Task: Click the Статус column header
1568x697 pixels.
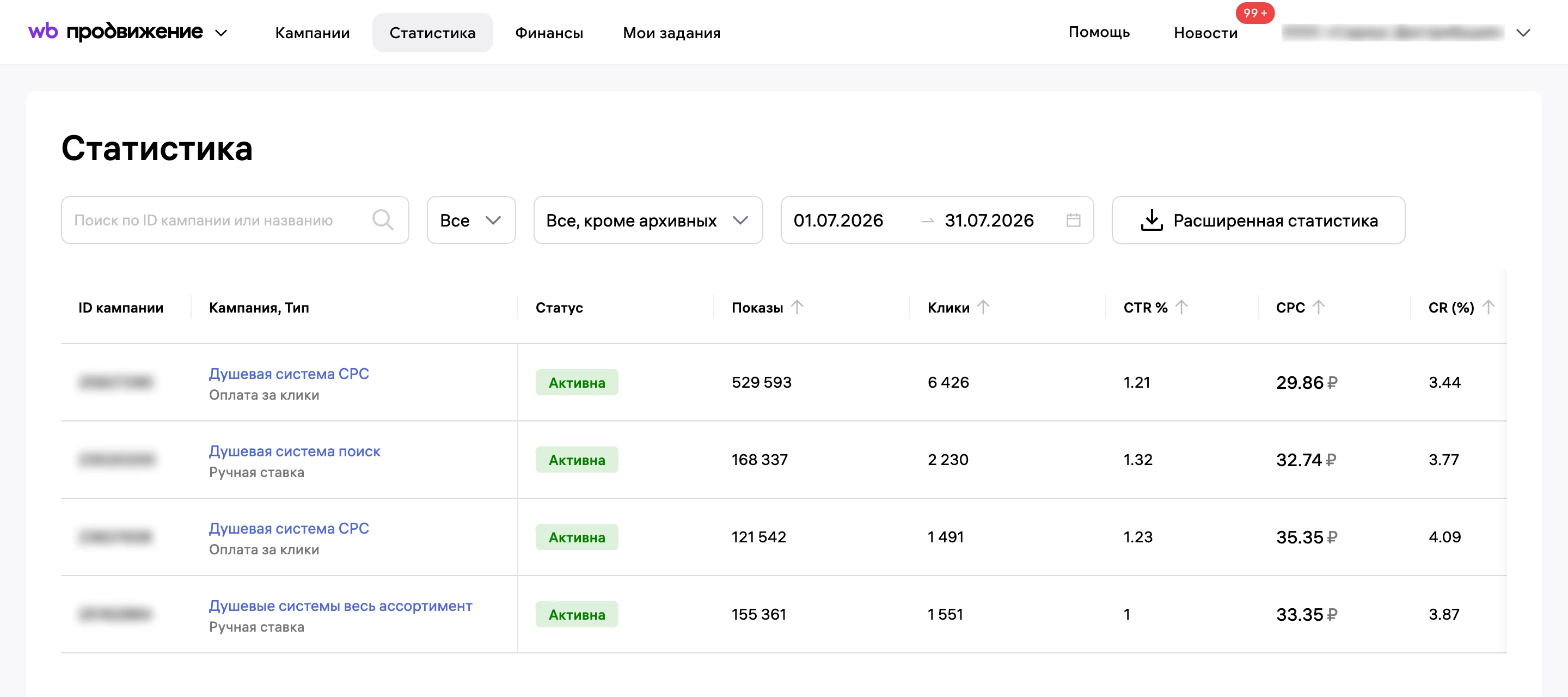Action: click(x=559, y=308)
